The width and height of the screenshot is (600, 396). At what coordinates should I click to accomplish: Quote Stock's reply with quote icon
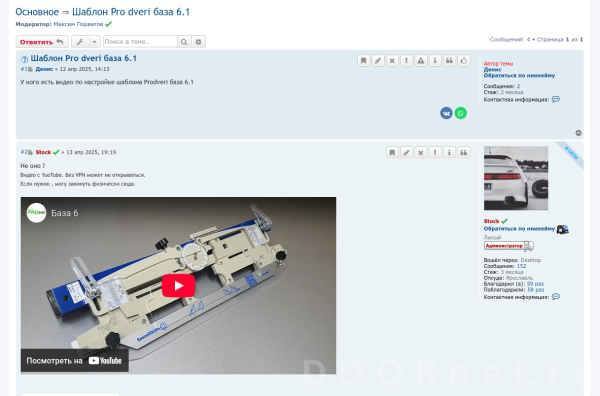pos(463,152)
